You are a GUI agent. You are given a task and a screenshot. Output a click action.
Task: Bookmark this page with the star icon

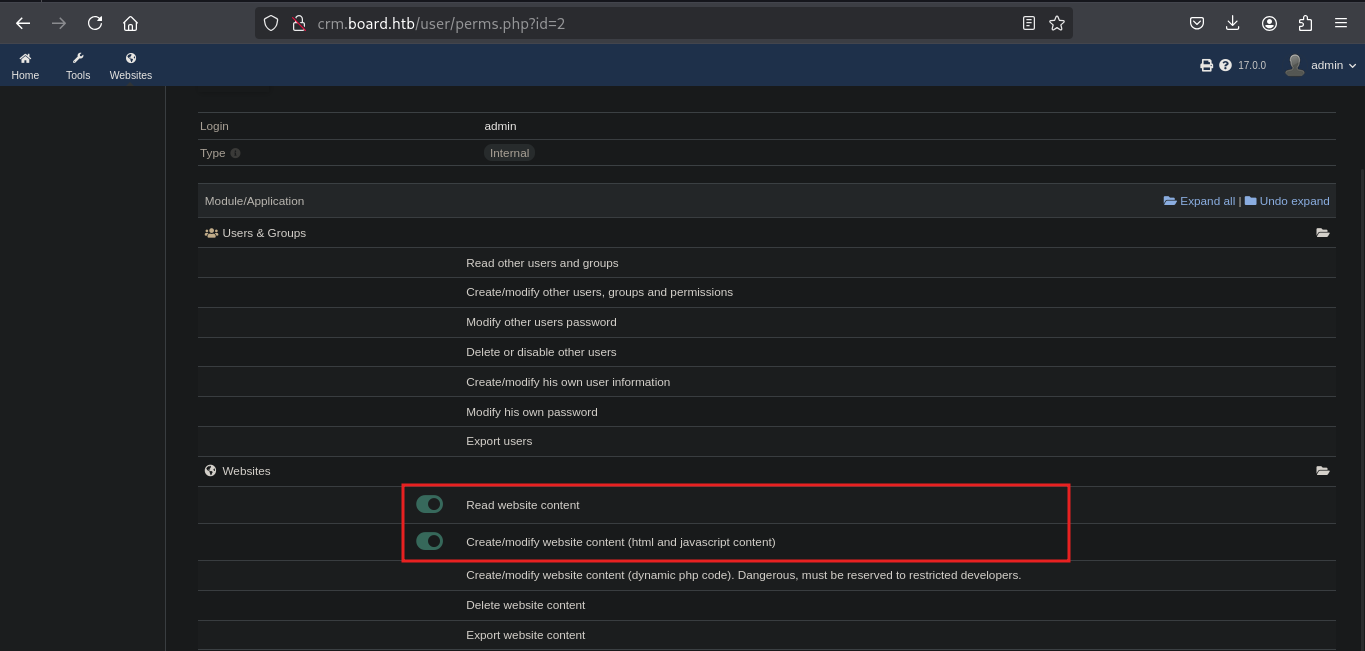(1057, 23)
